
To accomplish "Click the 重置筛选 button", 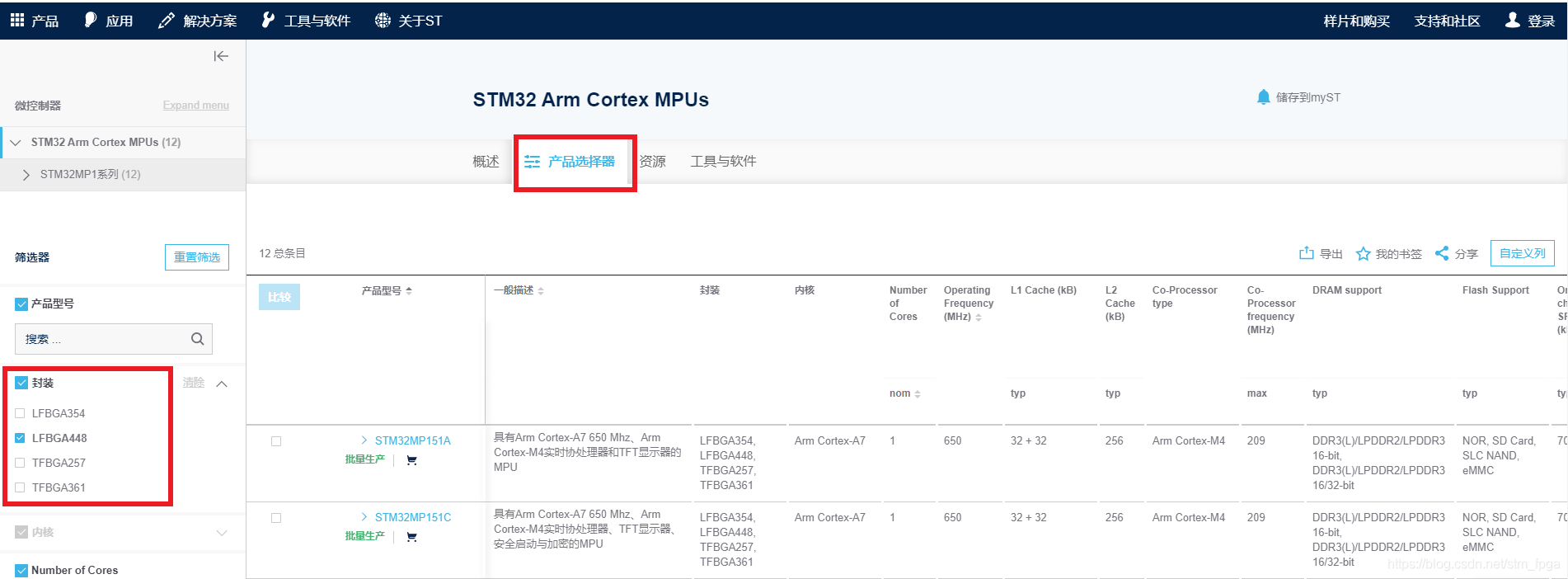I will (x=197, y=257).
